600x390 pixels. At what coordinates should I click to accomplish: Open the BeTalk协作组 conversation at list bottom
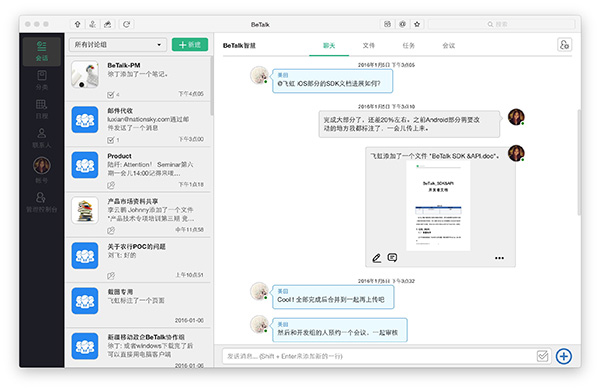point(139,348)
